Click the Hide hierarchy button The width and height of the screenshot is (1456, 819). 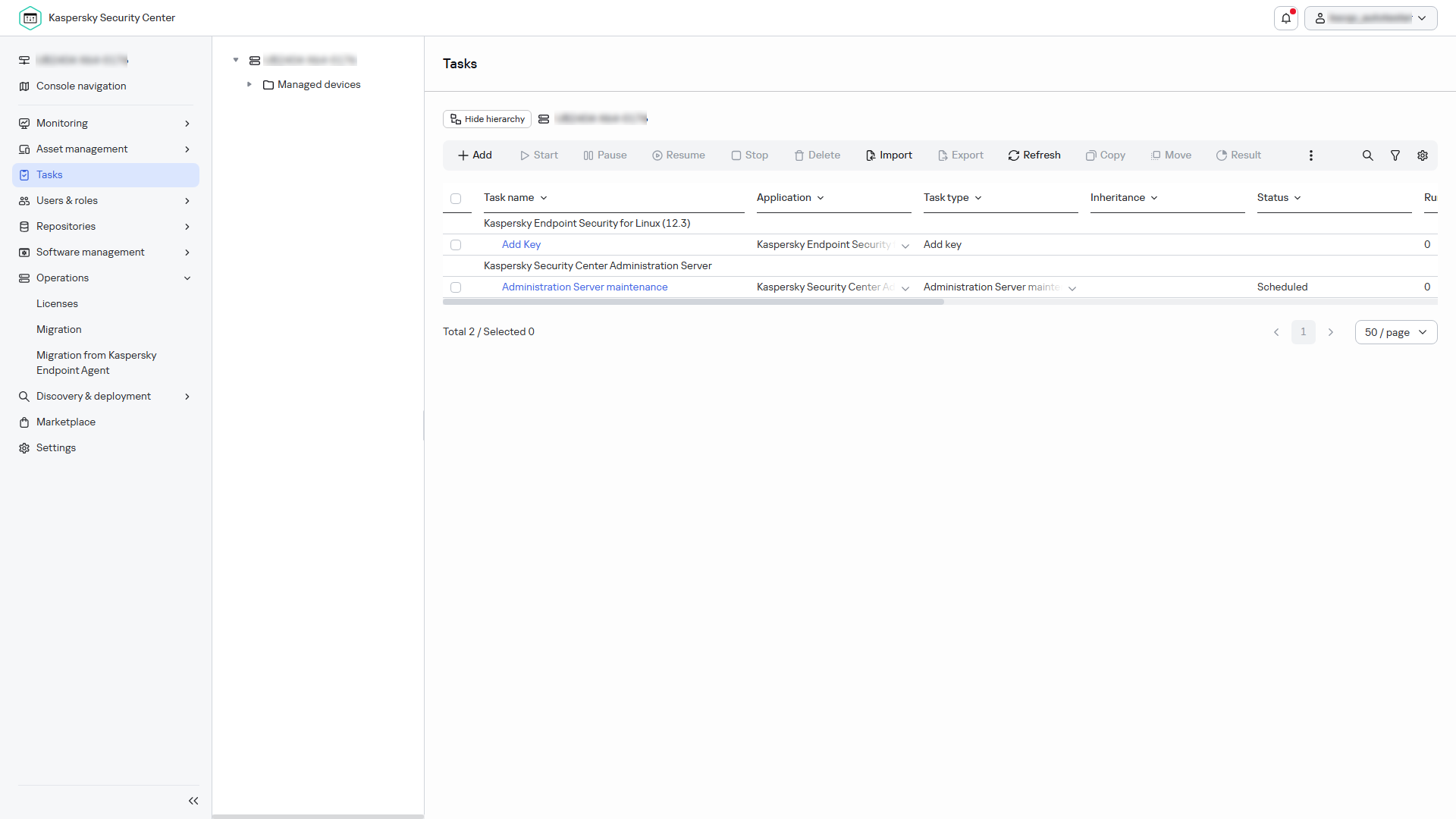pos(487,119)
